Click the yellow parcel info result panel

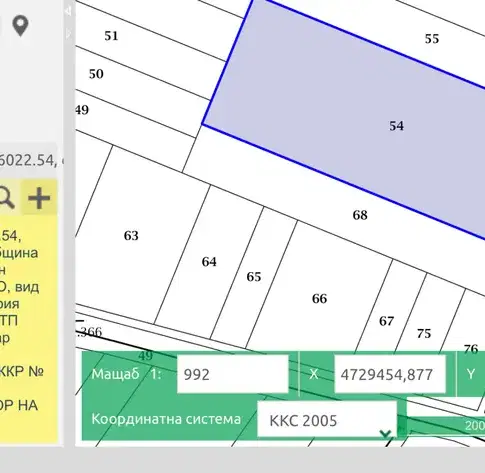coord(29,328)
